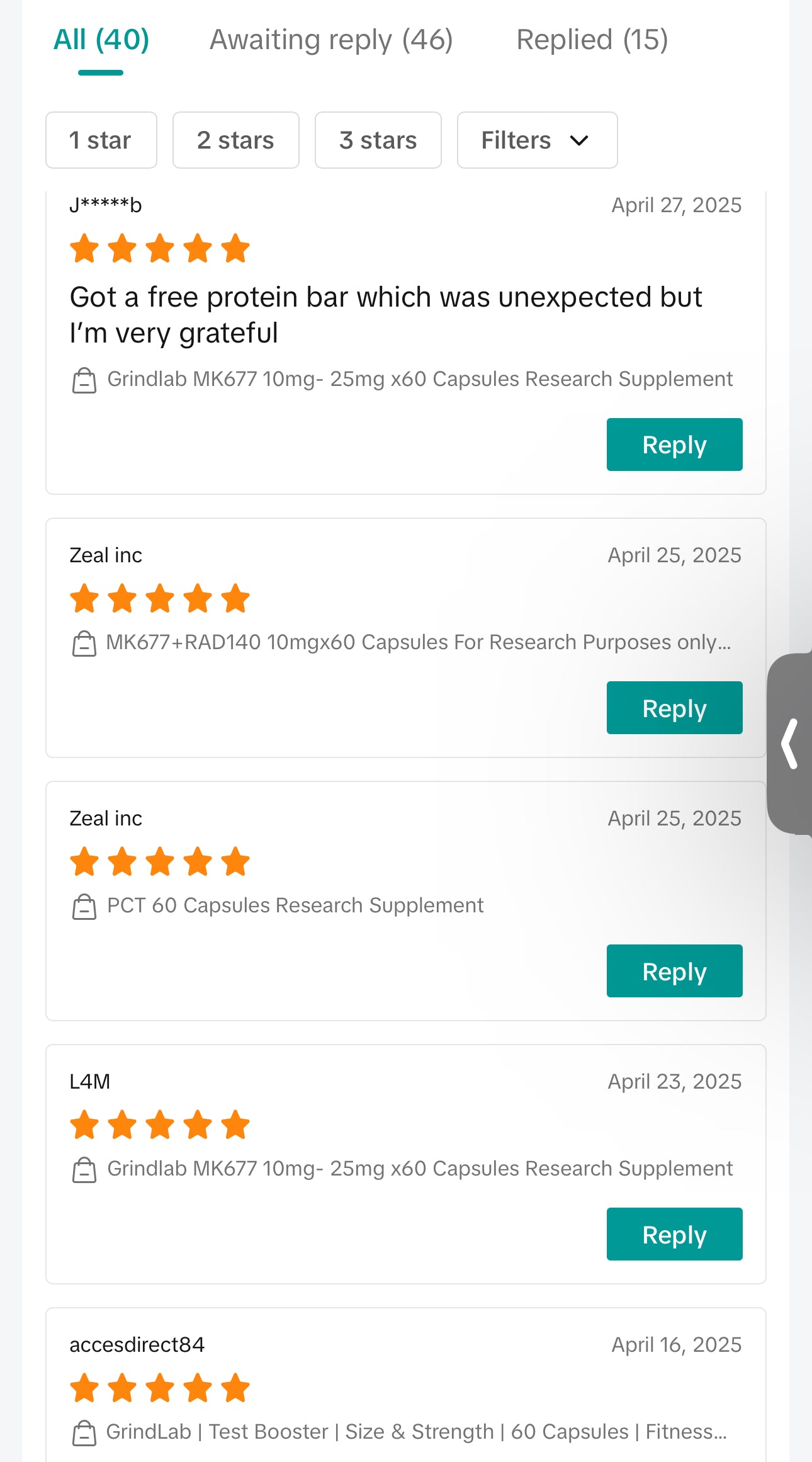This screenshot has width=812, height=1462.
Task: Click the bag icon beside PCT 60 Capsules
Action: 84,907
